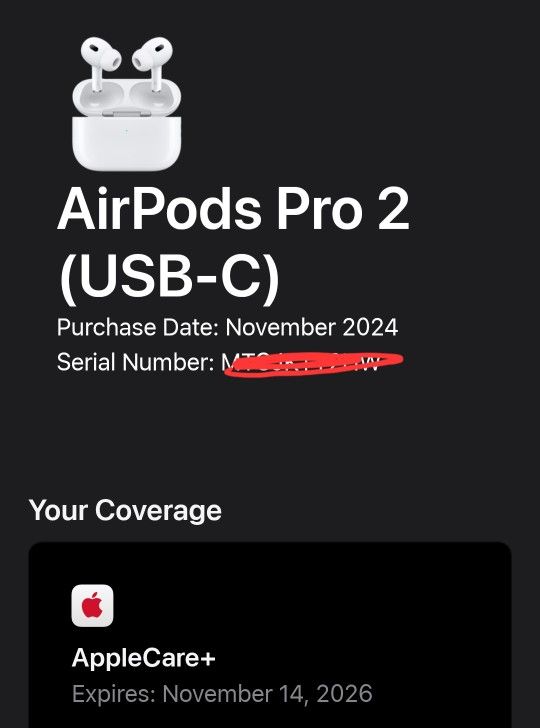This screenshot has height=728, width=540.
Task: Tap the Expires label in coverage card
Action: pos(114,694)
